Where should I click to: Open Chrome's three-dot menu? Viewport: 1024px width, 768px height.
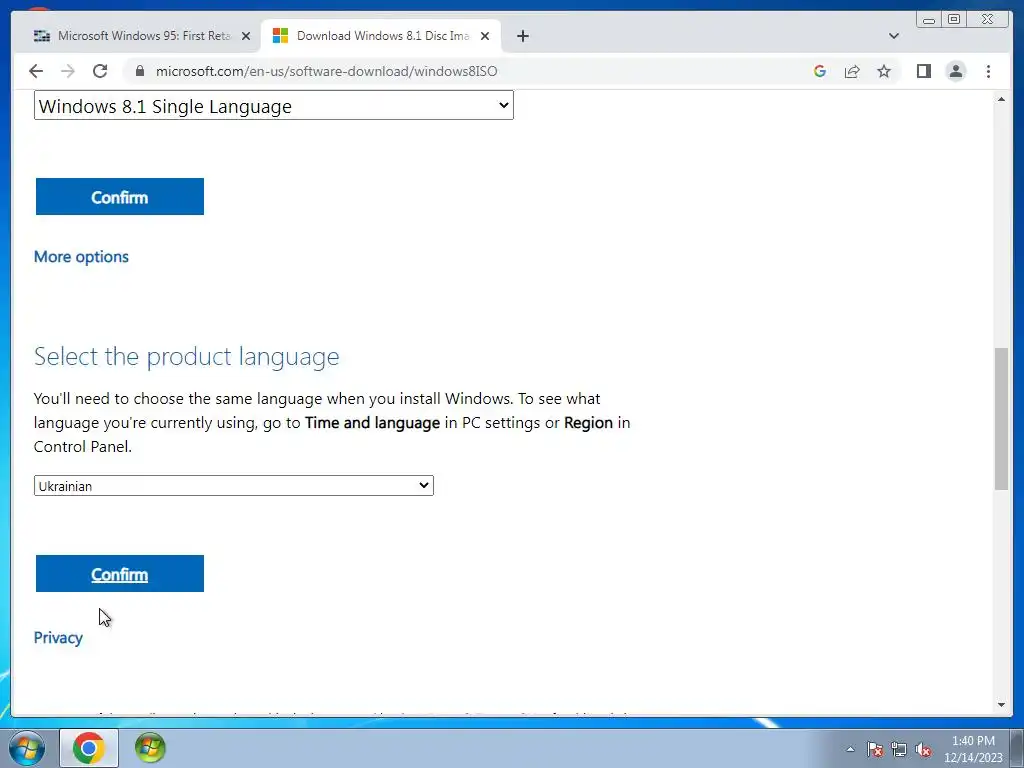click(988, 71)
